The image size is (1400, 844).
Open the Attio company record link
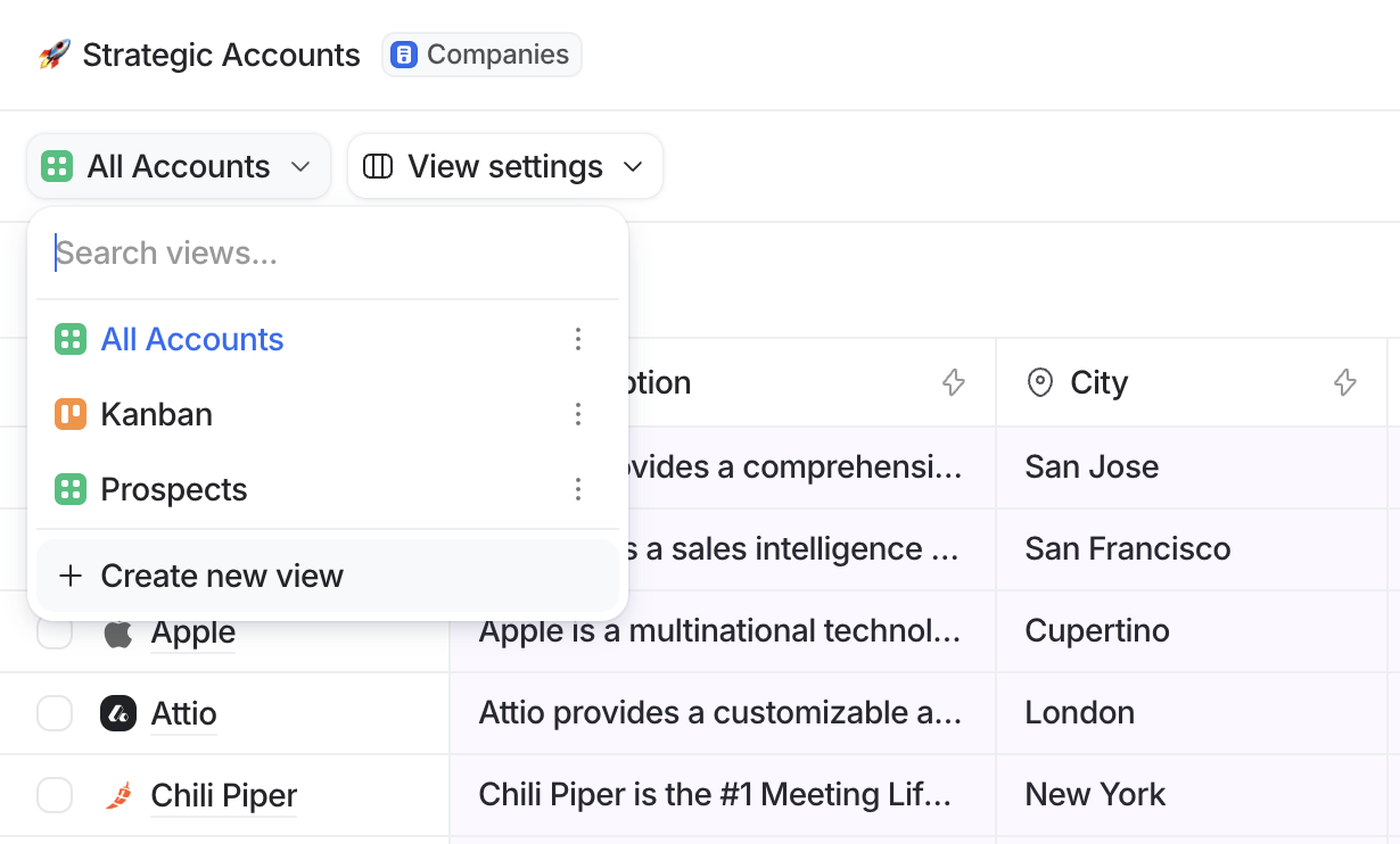coord(183,713)
